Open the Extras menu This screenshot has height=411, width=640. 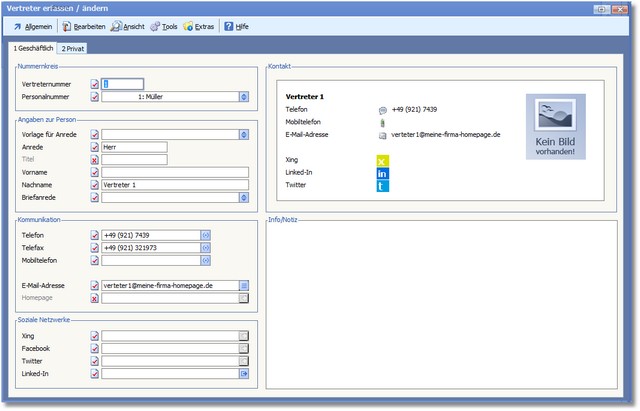pyautogui.click(x=200, y=26)
